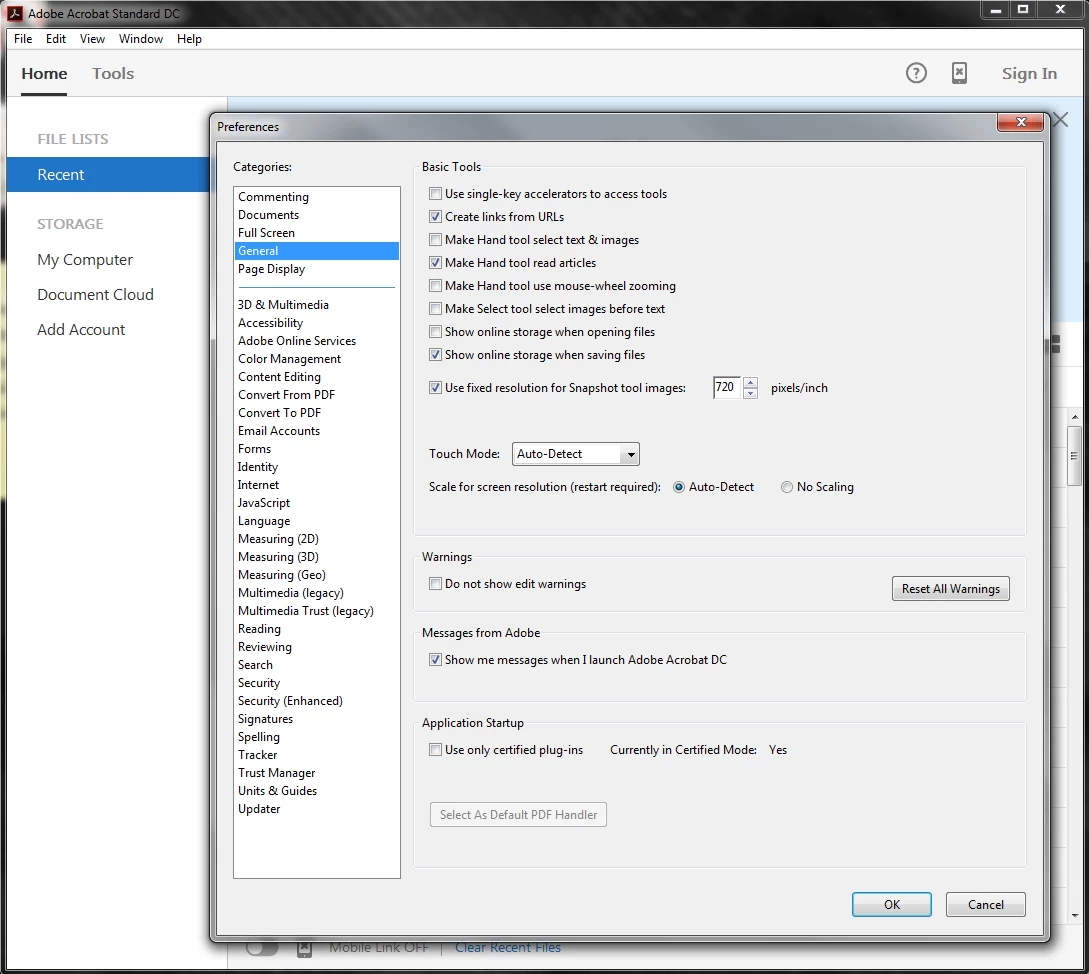Check Make Select tool select images before text

click(435, 308)
